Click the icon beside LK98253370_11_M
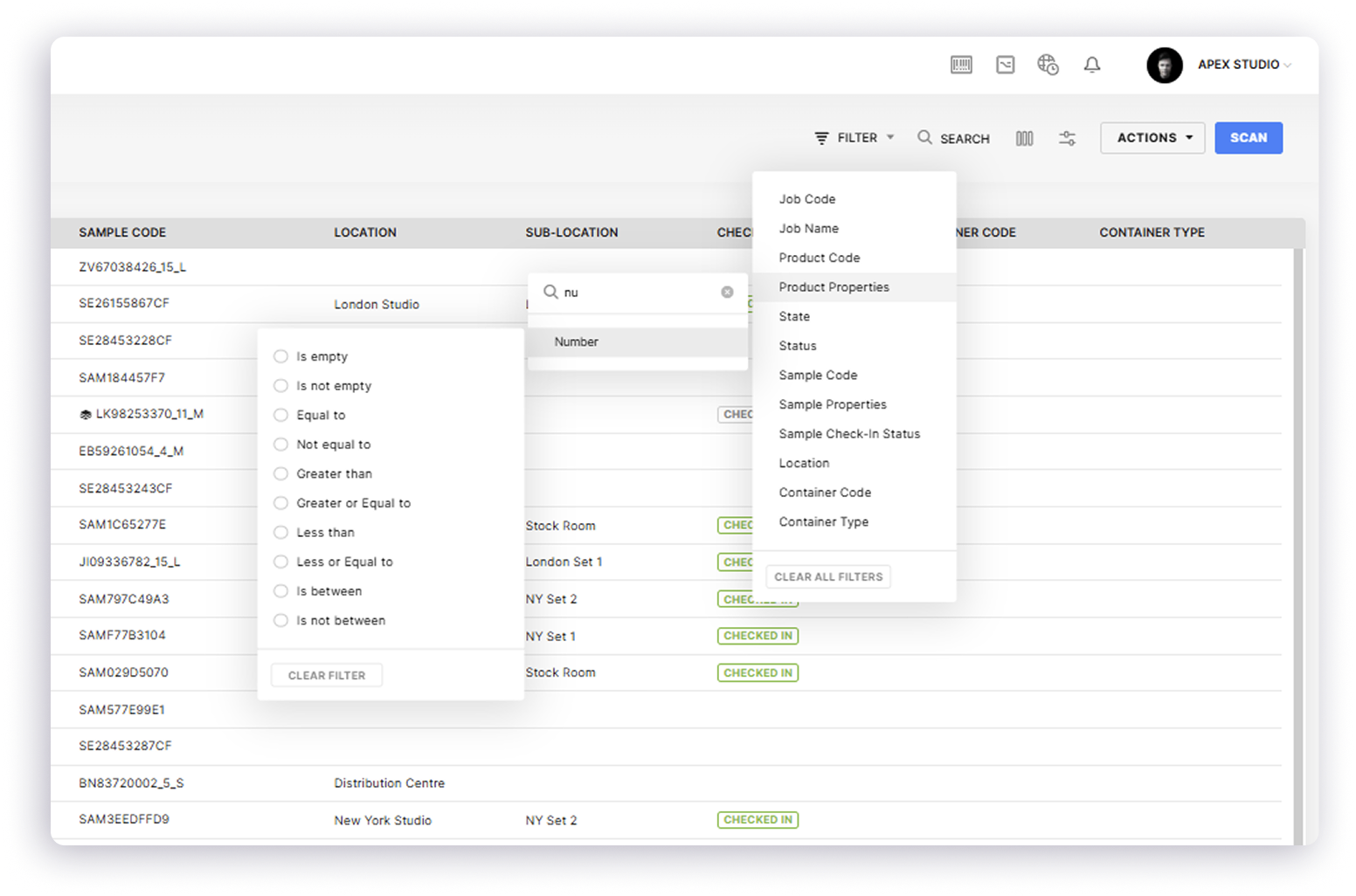Screen dimensions: 1356x896 pyautogui.click(x=86, y=415)
